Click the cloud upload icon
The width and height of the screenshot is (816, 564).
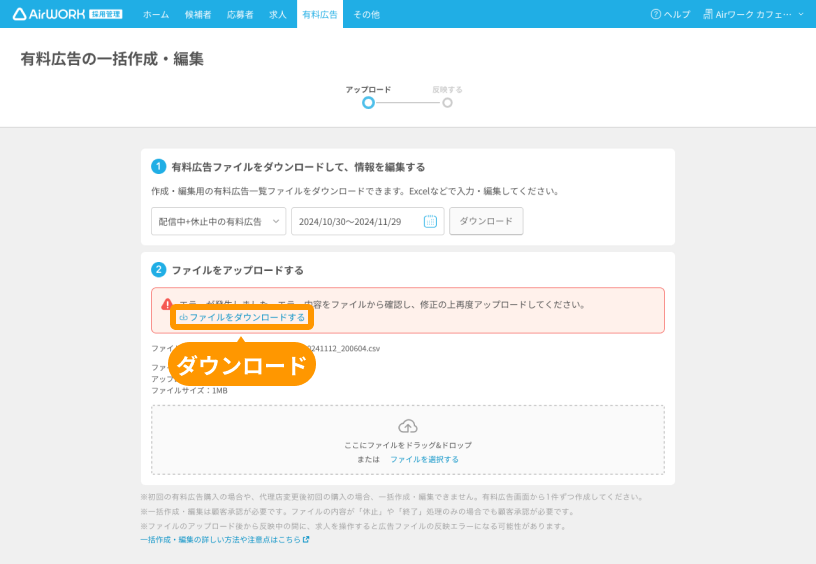pyautogui.click(x=407, y=427)
